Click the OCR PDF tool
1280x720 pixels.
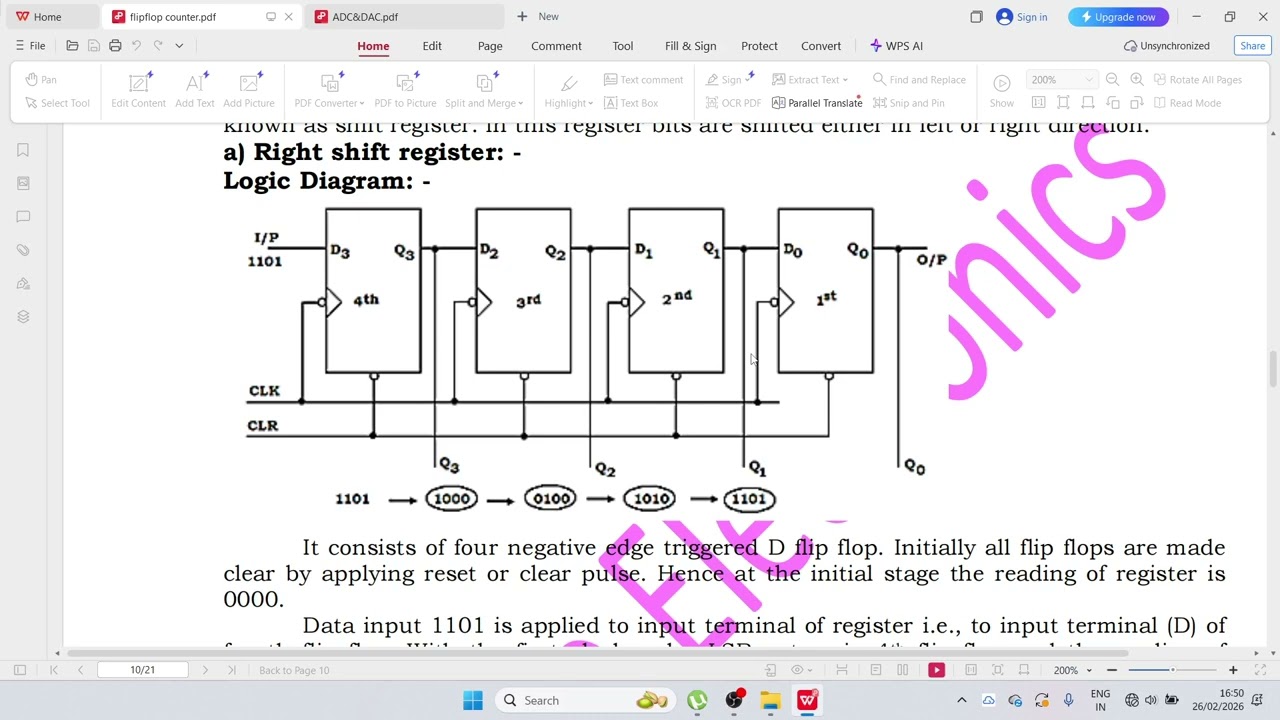click(733, 103)
